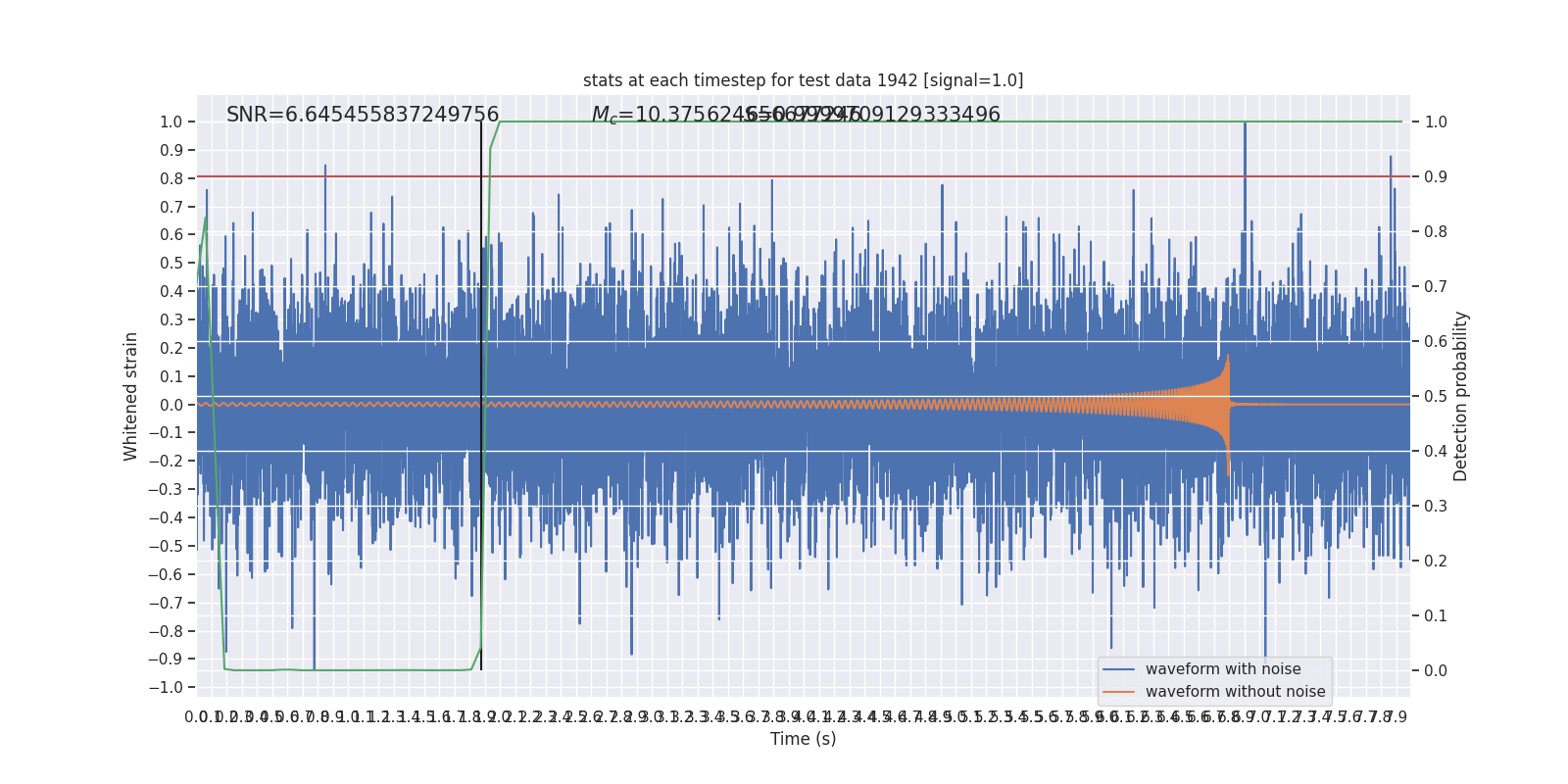Select the 'Detection probability' right axis label
The height and width of the screenshot is (784, 1568).
tap(1461, 396)
